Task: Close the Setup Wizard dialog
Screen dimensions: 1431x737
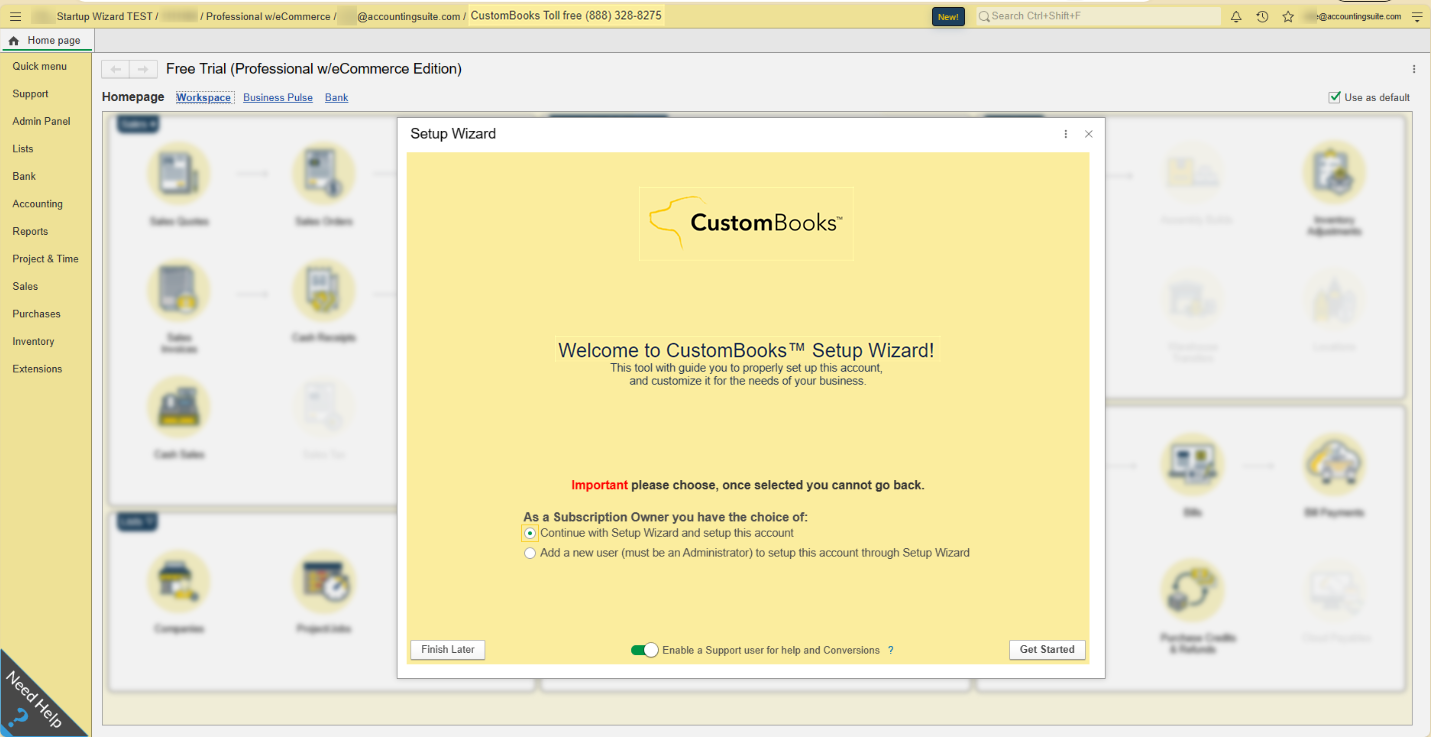Action: 1089,134
